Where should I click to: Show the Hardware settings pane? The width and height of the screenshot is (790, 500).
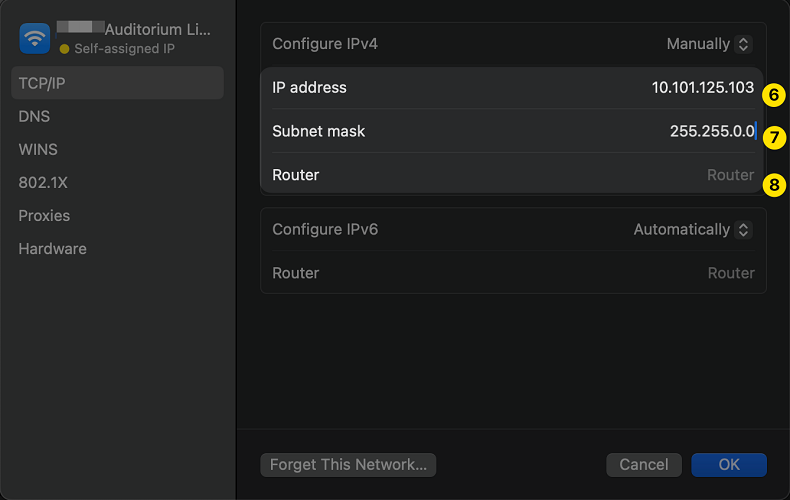coord(52,248)
